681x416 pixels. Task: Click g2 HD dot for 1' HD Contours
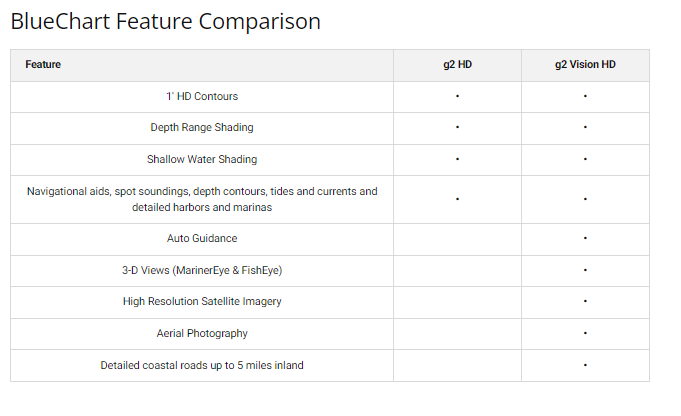click(457, 96)
